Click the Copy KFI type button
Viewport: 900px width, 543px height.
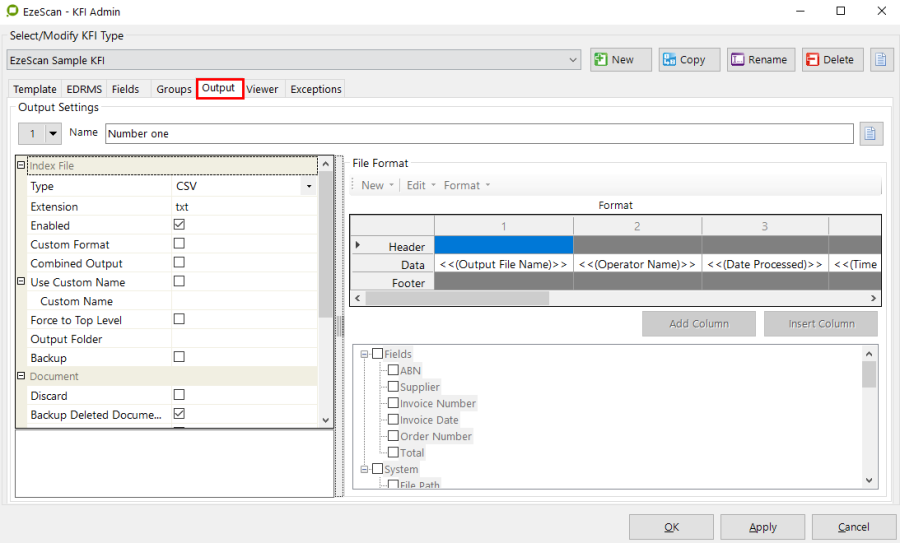pyautogui.click(x=683, y=60)
